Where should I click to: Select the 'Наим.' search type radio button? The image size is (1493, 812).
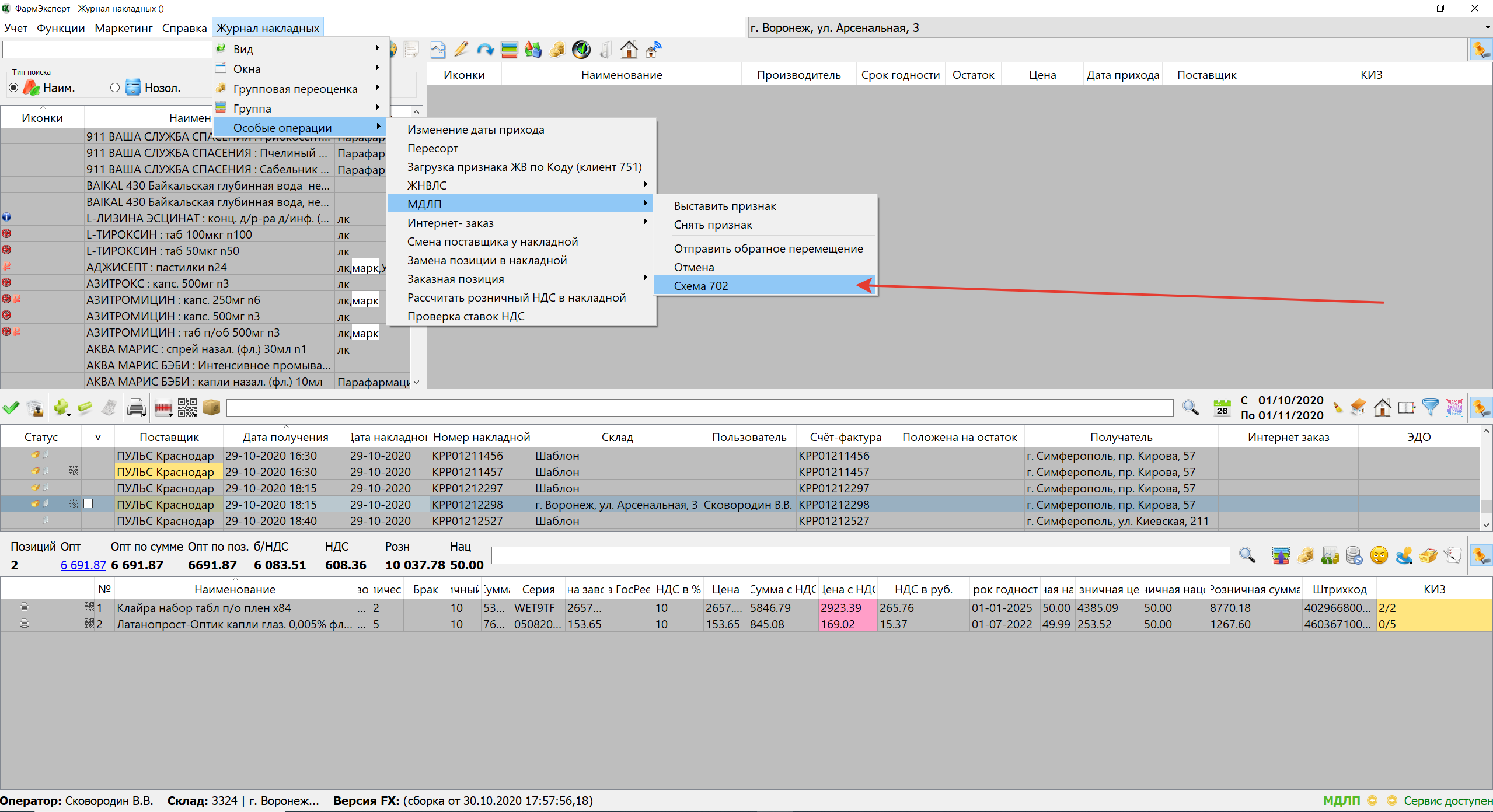[x=13, y=88]
